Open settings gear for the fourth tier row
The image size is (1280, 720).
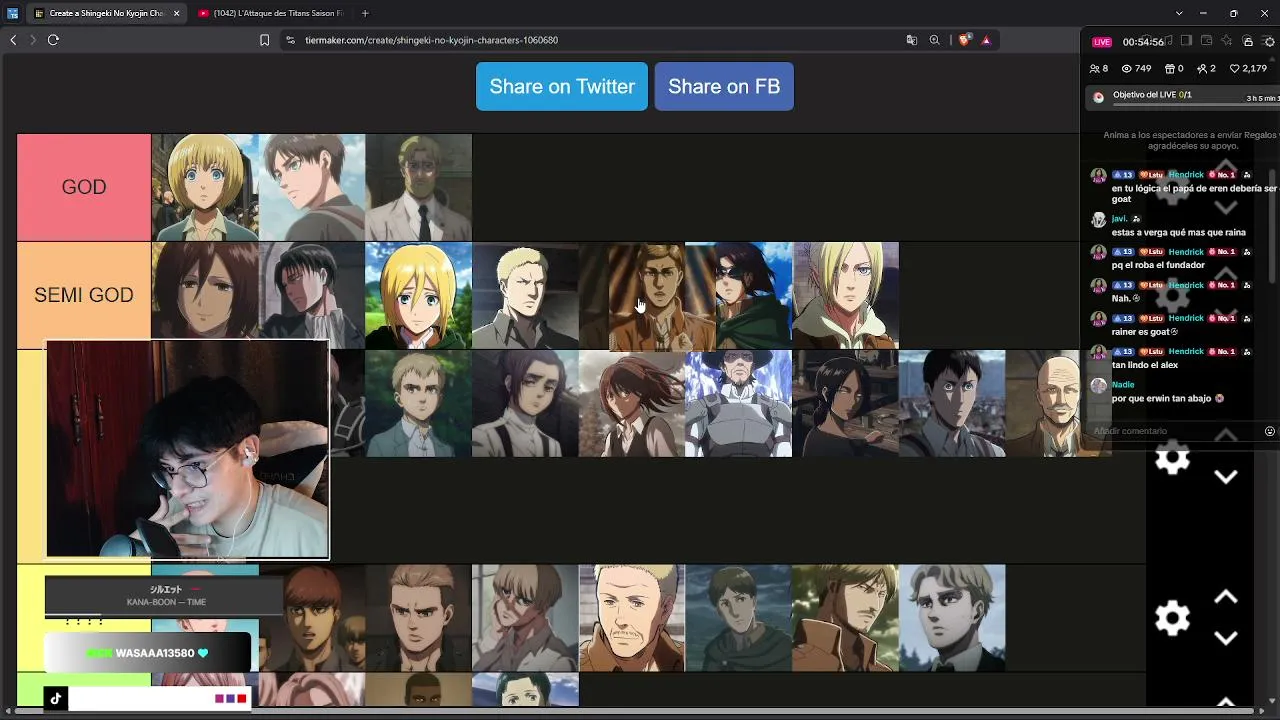[x=1172, y=618]
